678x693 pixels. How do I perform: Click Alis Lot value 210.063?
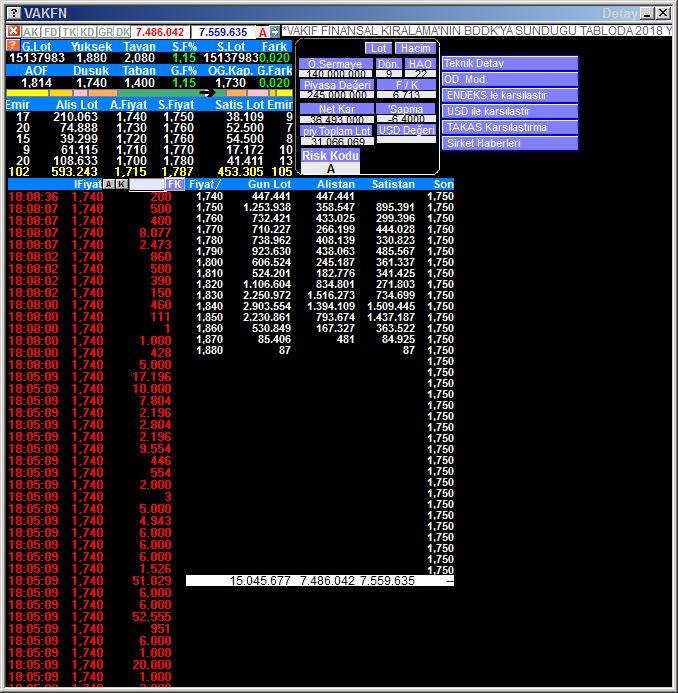point(75,117)
